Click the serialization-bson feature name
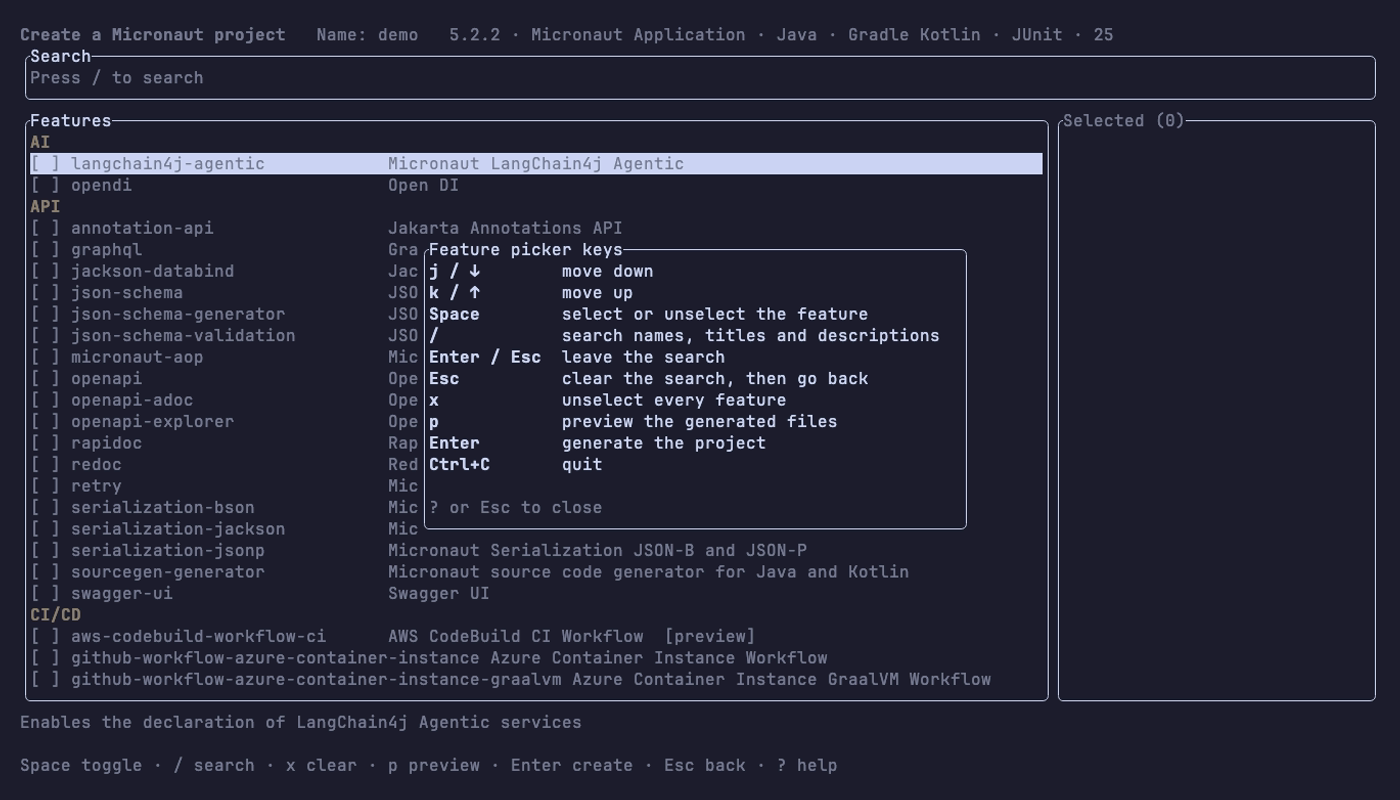 point(163,507)
